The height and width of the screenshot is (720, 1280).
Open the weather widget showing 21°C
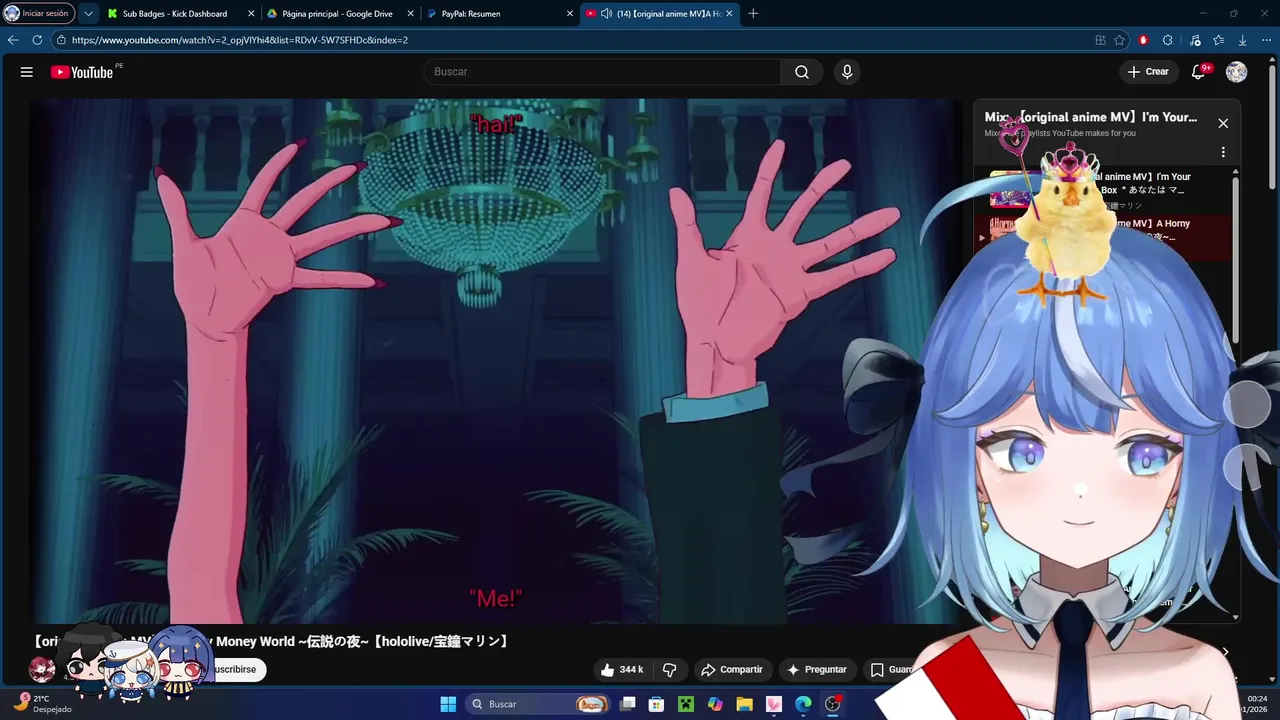point(42,704)
